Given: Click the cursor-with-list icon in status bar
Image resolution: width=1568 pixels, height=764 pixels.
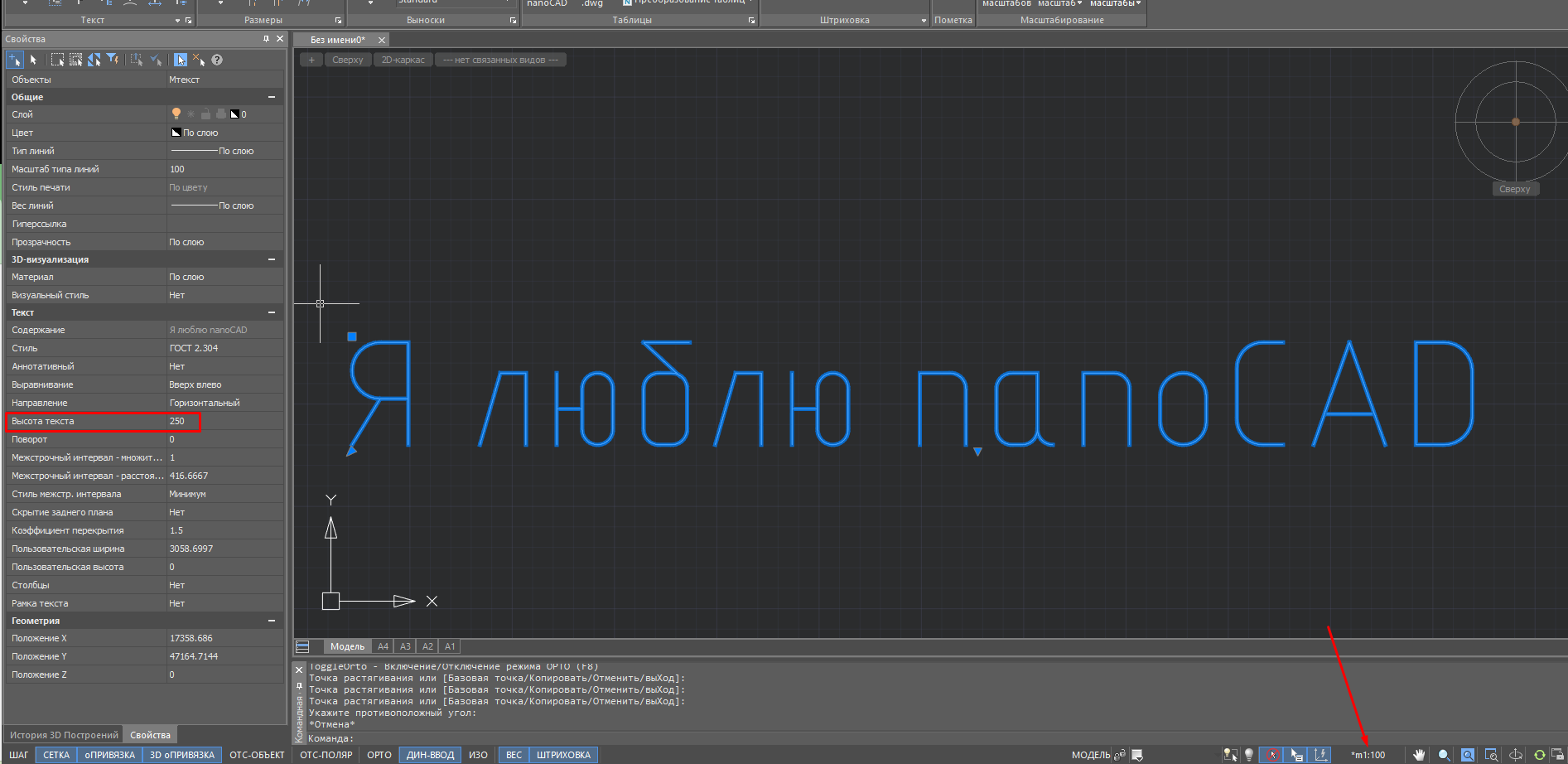Looking at the screenshot, I should 1296,755.
